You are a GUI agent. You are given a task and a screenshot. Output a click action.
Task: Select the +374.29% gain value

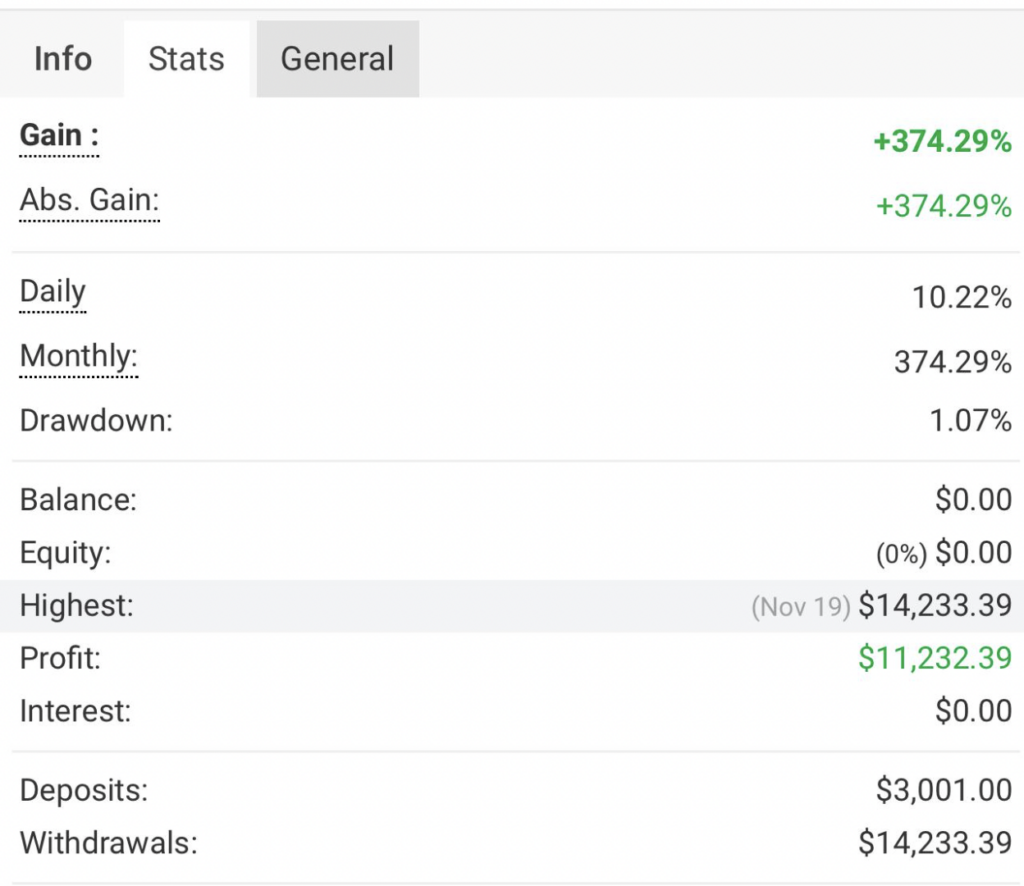tap(942, 141)
